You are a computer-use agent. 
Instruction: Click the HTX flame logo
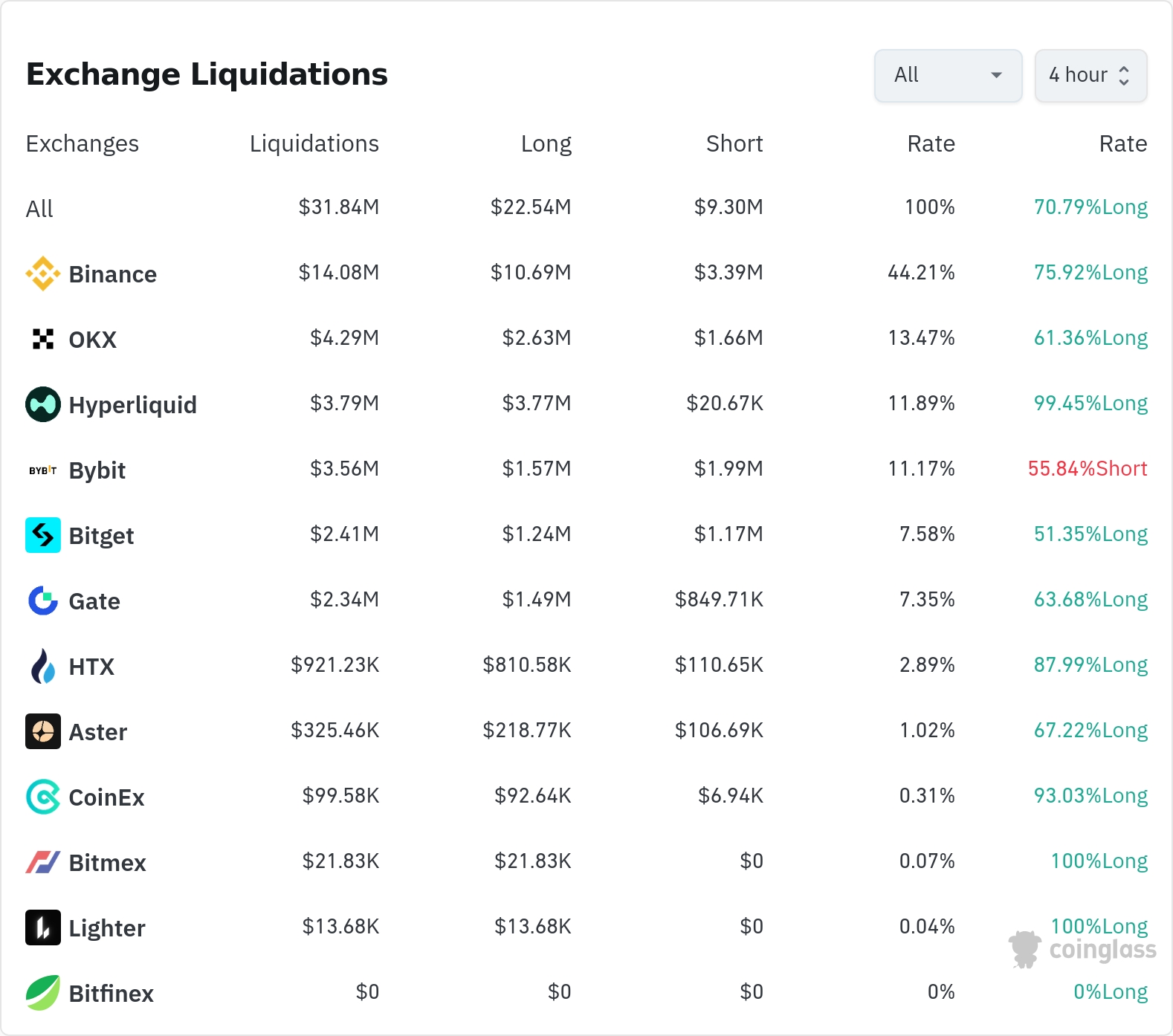(43, 666)
